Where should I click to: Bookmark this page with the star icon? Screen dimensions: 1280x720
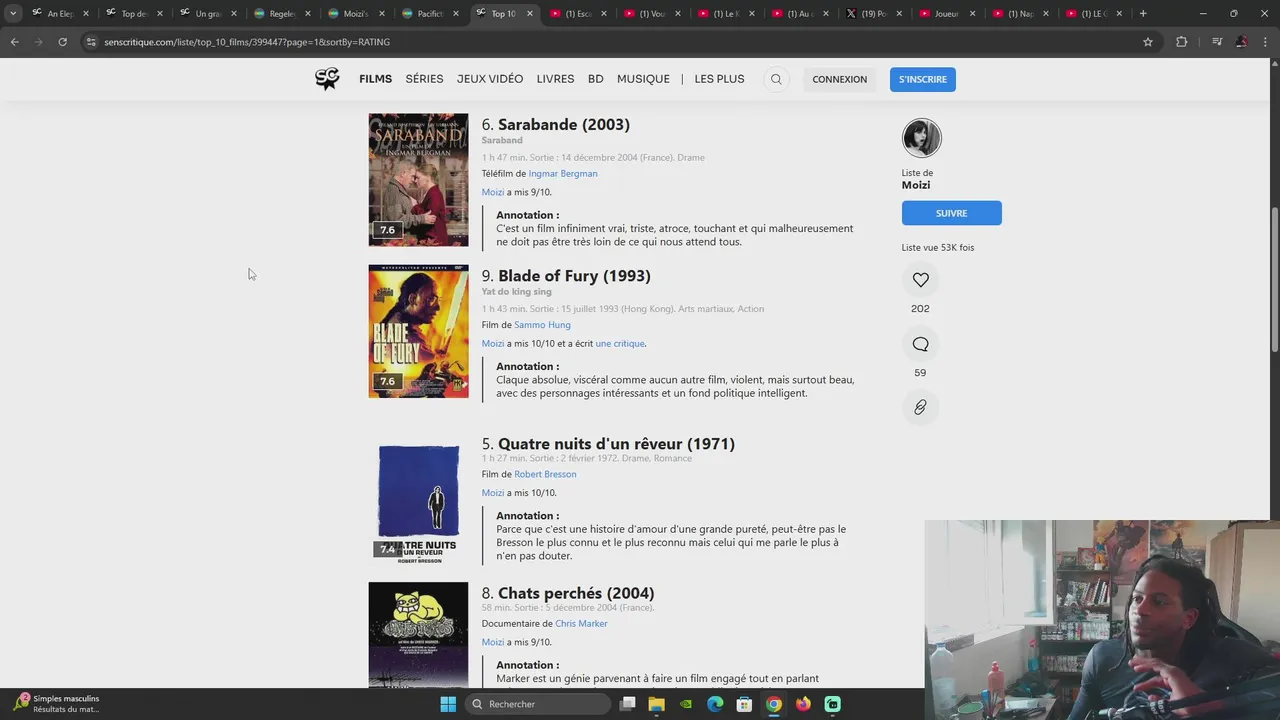1148,42
